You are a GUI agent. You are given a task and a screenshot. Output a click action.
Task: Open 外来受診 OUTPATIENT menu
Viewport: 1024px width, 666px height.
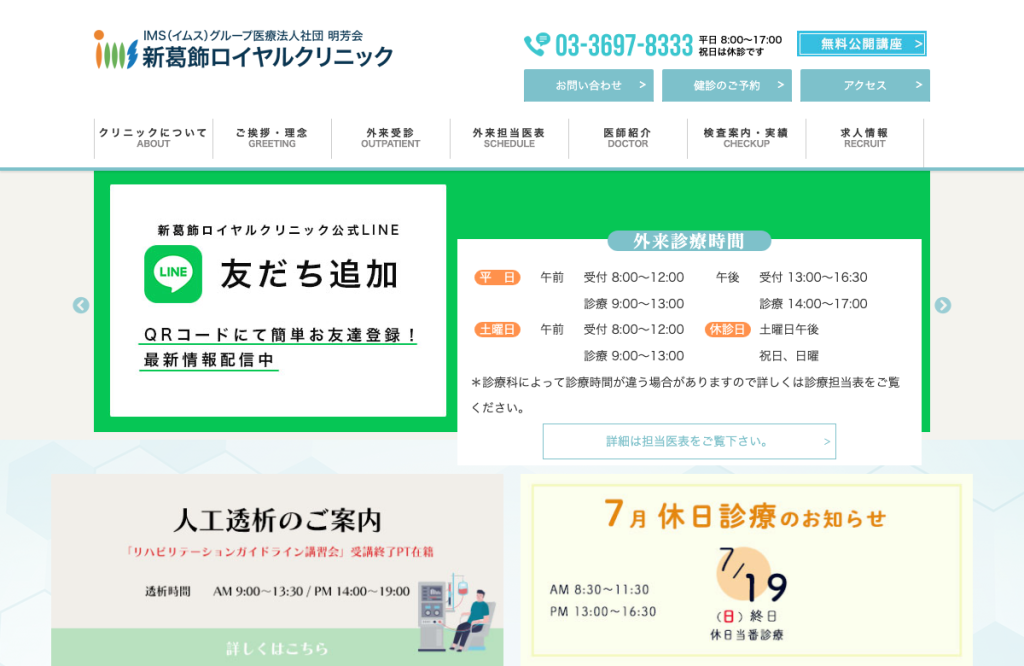[391, 138]
